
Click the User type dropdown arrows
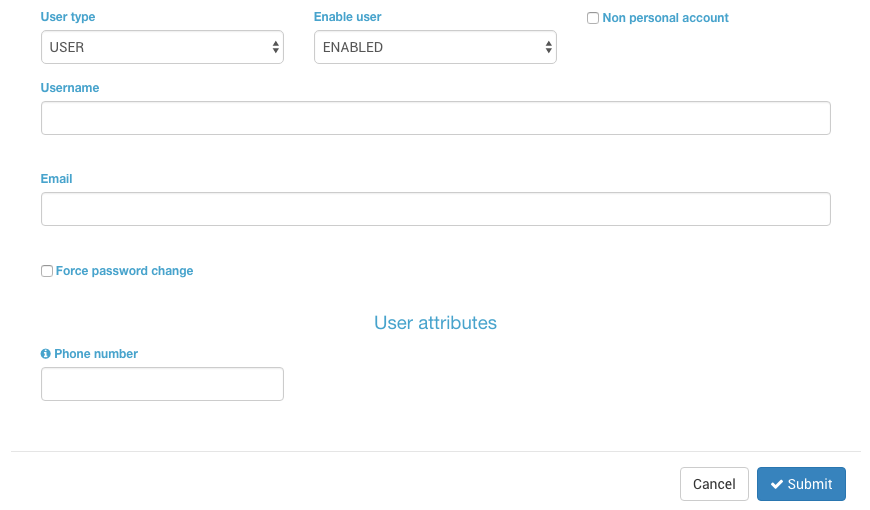coord(275,47)
